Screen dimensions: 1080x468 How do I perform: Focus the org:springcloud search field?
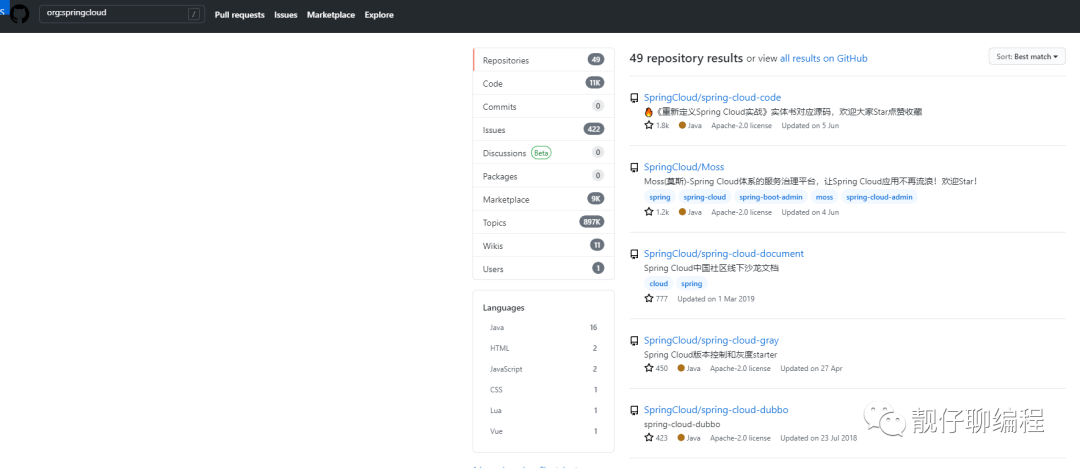122,14
